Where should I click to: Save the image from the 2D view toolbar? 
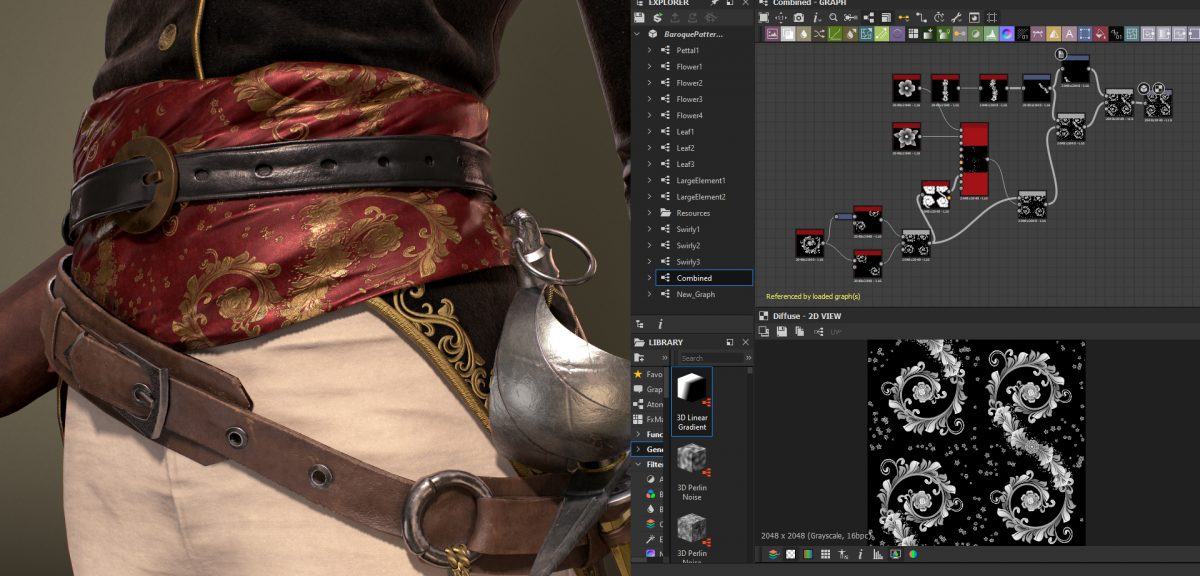tap(781, 331)
